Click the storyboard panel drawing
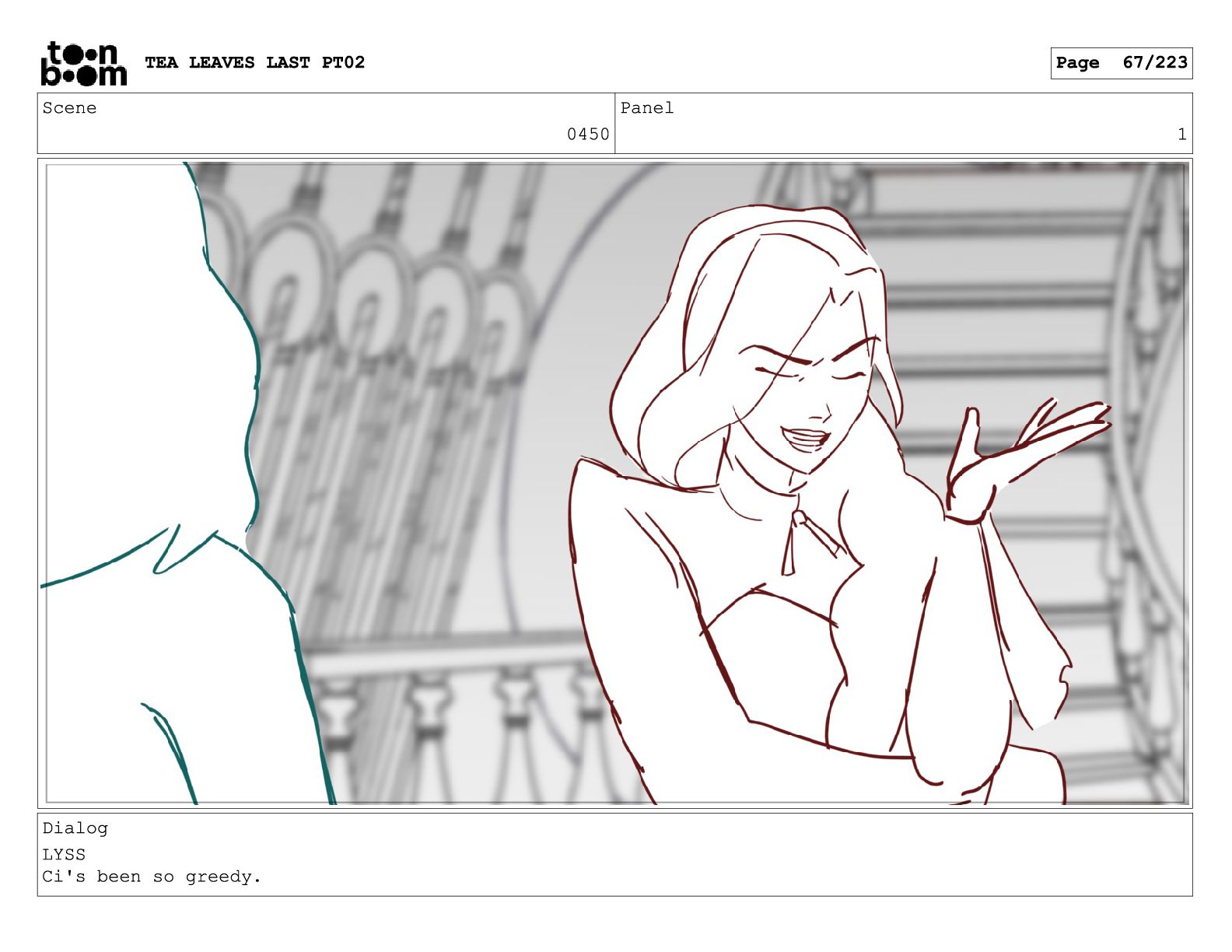This screenshot has width=1232, height=952. (x=614, y=483)
